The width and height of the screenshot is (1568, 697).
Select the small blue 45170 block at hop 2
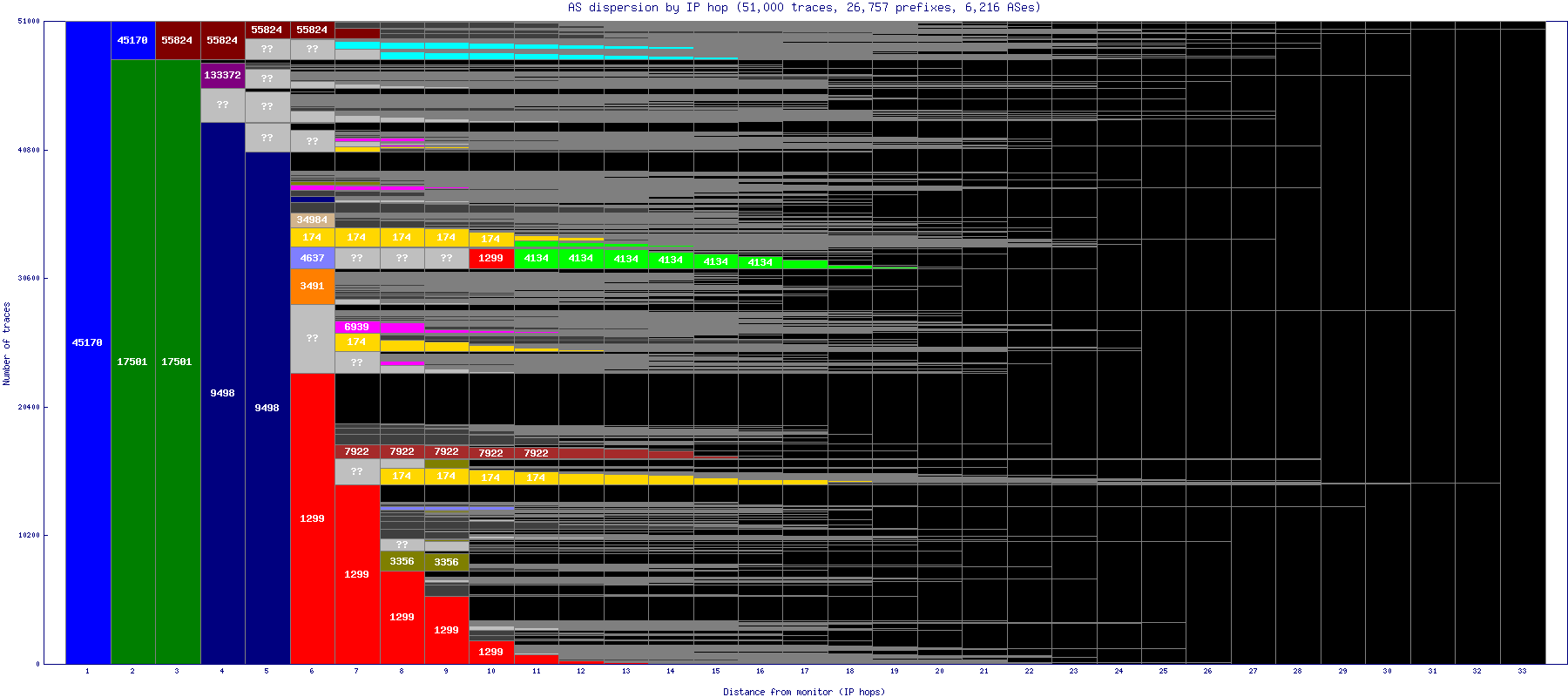tap(132, 40)
